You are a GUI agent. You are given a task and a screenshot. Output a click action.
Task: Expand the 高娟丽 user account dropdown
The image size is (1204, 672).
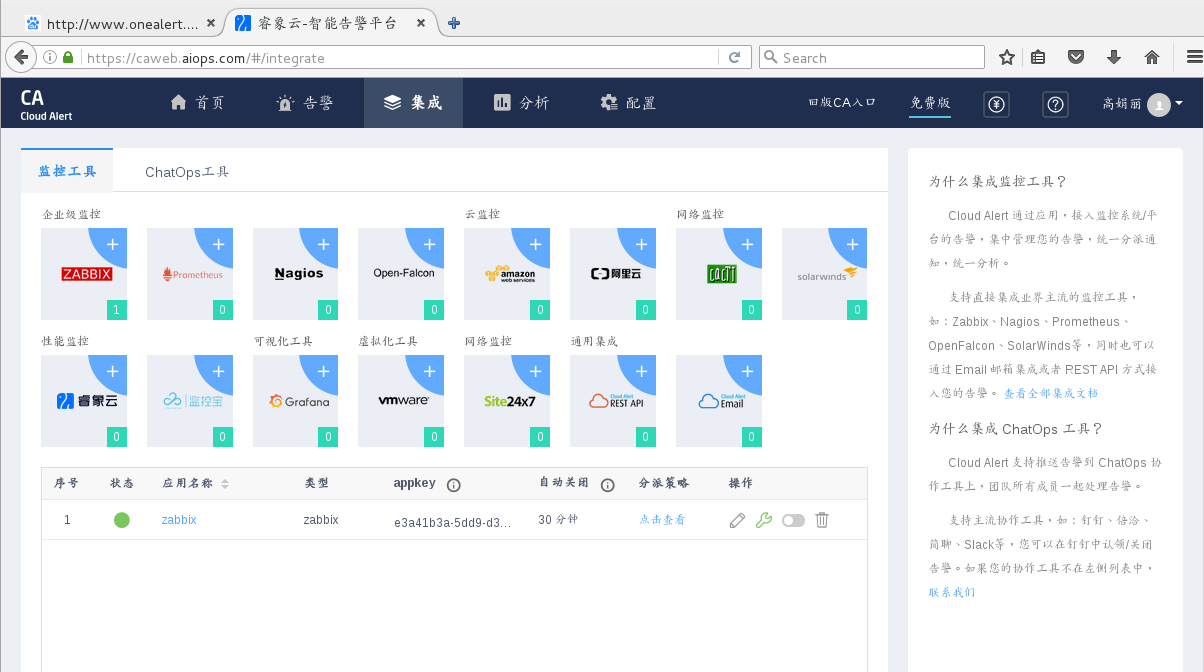[x=1142, y=103]
